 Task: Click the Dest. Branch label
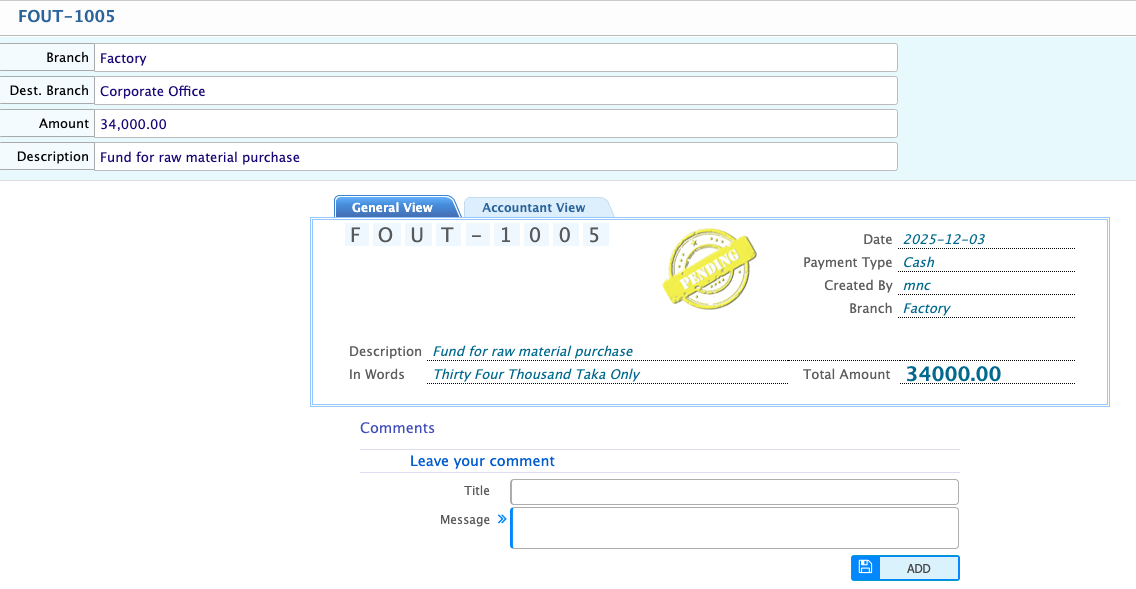49,91
